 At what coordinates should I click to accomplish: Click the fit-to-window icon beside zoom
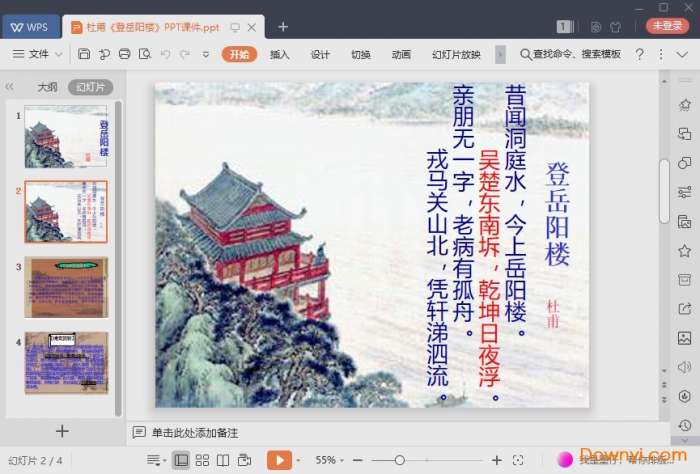[x=517, y=460]
